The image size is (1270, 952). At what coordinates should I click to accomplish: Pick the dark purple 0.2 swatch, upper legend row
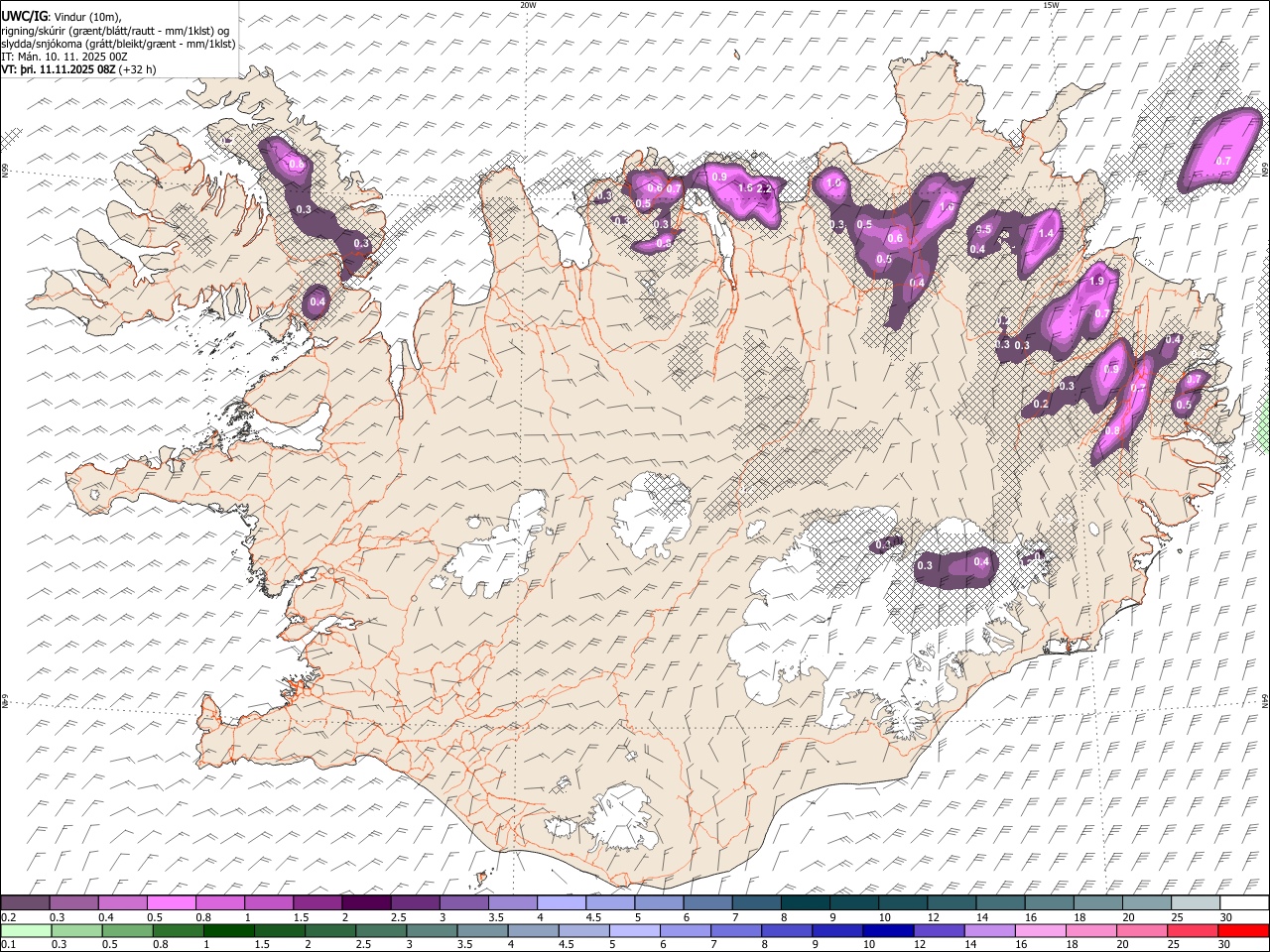click(25, 903)
